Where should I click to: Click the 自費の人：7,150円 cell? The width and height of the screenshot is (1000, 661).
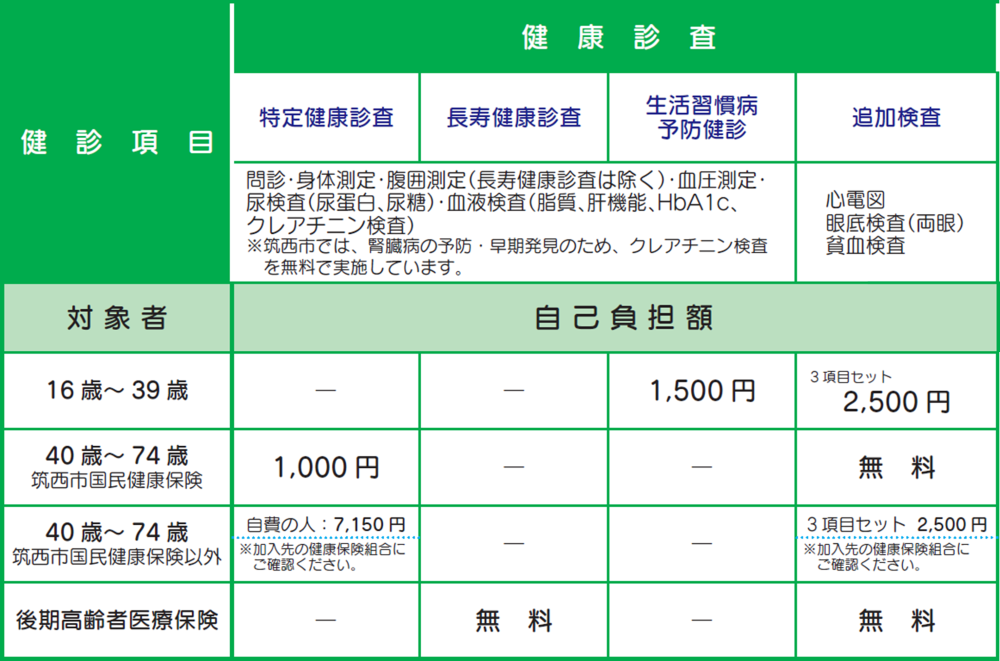coord(325,521)
